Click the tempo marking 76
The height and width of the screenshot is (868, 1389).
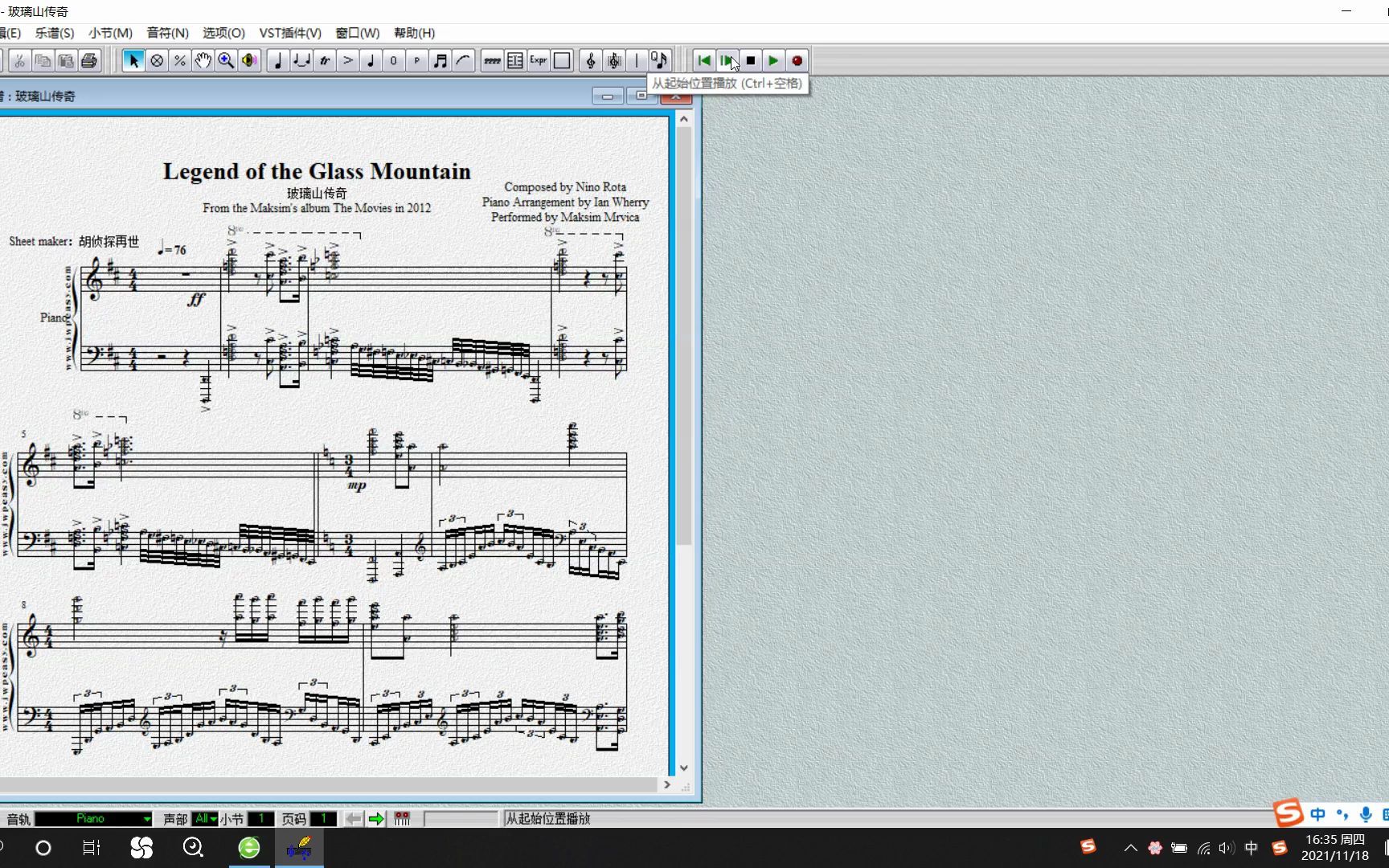(172, 250)
